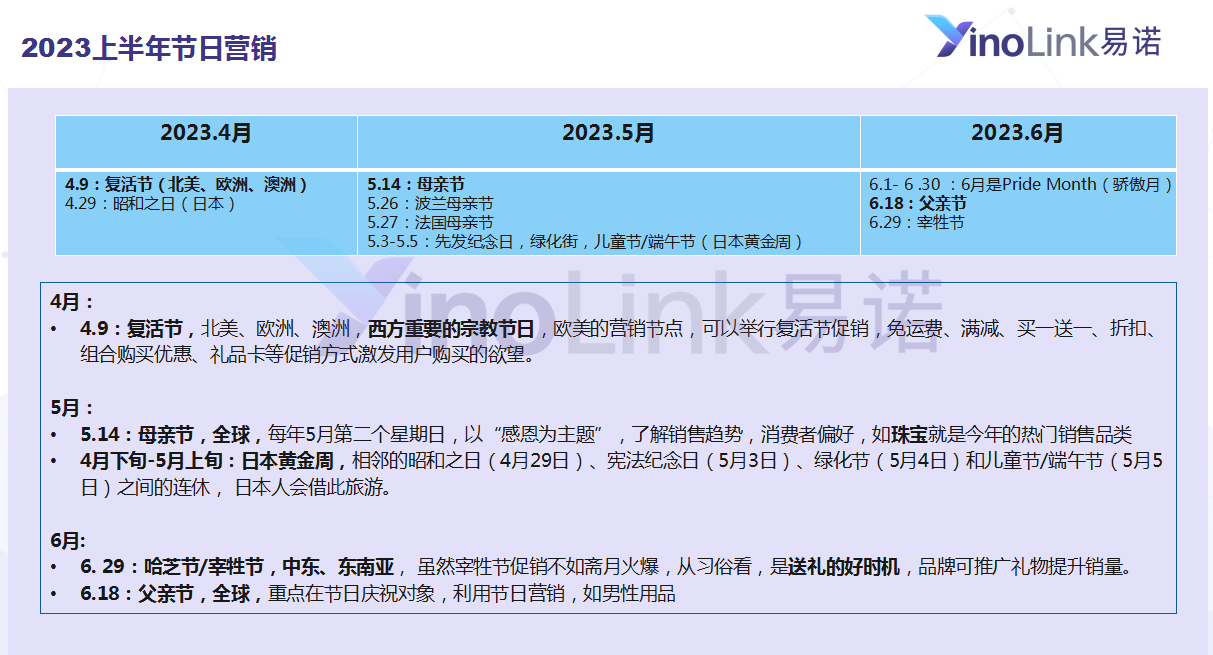Click the bold 送礼的好时机 phrase

click(845, 567)
